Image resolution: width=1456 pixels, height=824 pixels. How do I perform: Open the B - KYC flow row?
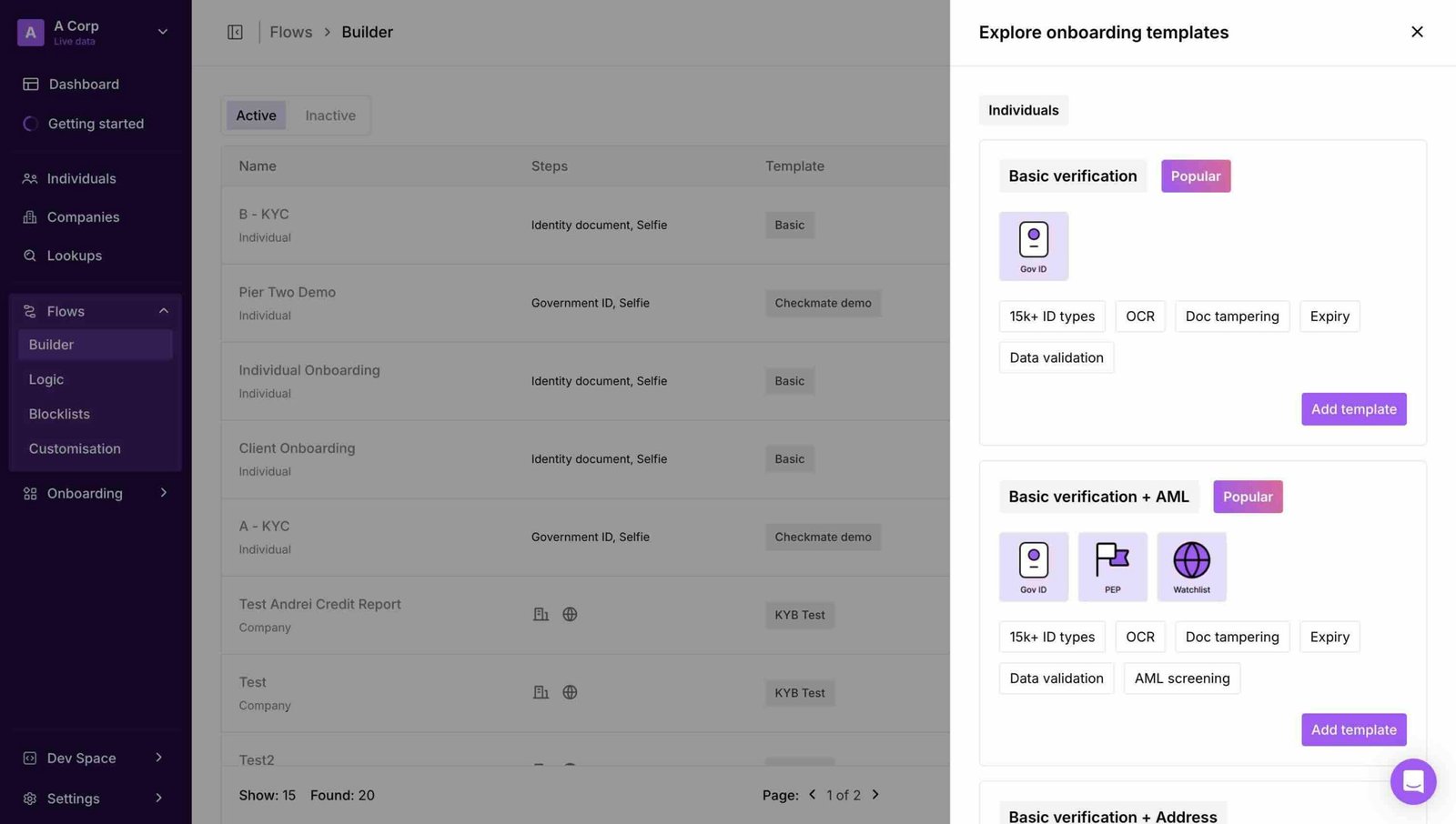click(x=585, y=225)
